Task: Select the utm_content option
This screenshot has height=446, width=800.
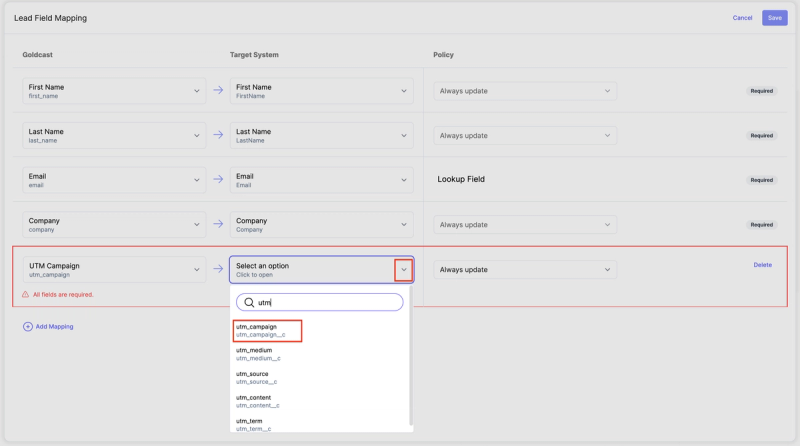Action: tap(259, 401)
